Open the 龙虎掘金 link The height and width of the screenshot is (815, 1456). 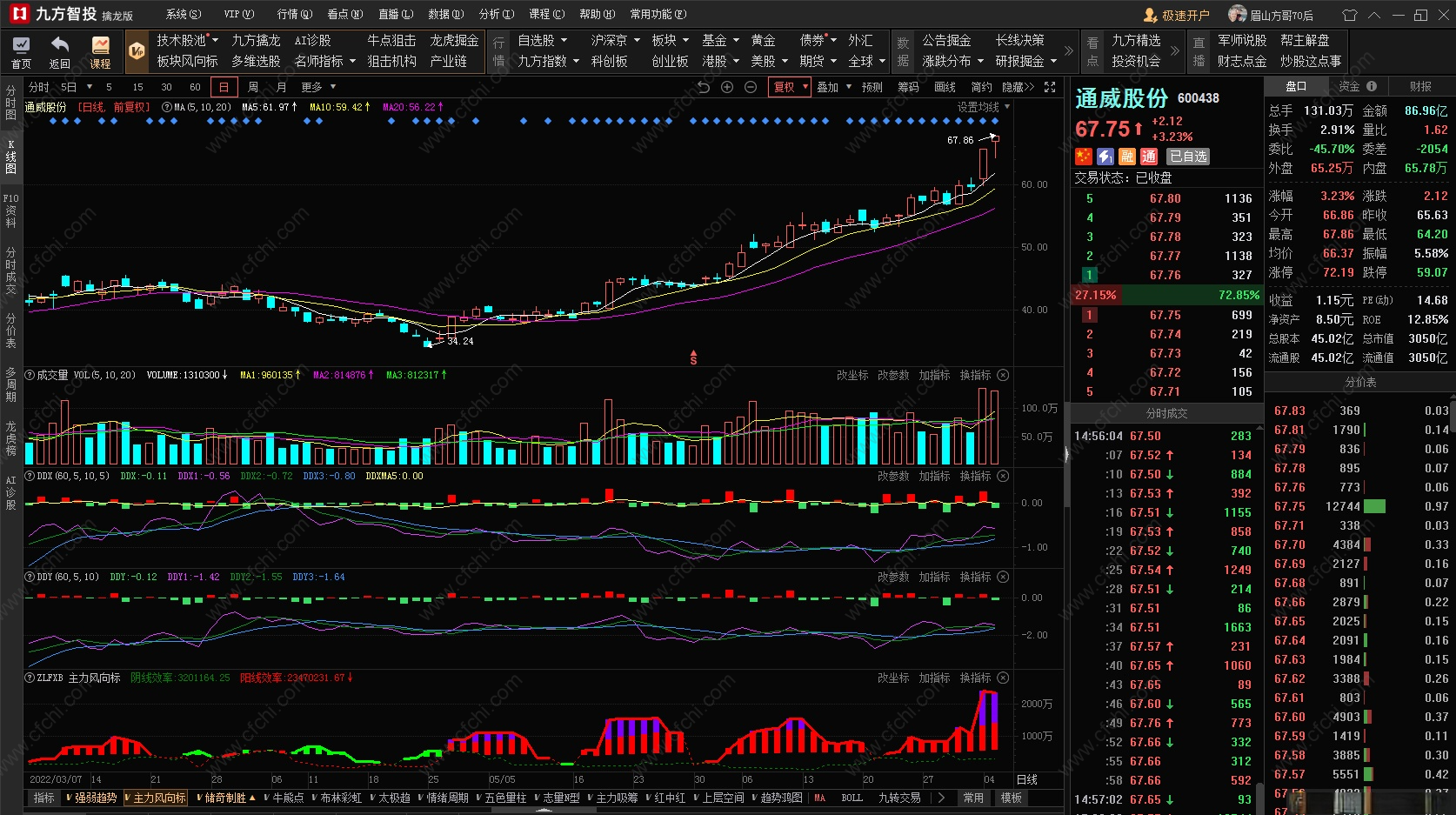454,40
